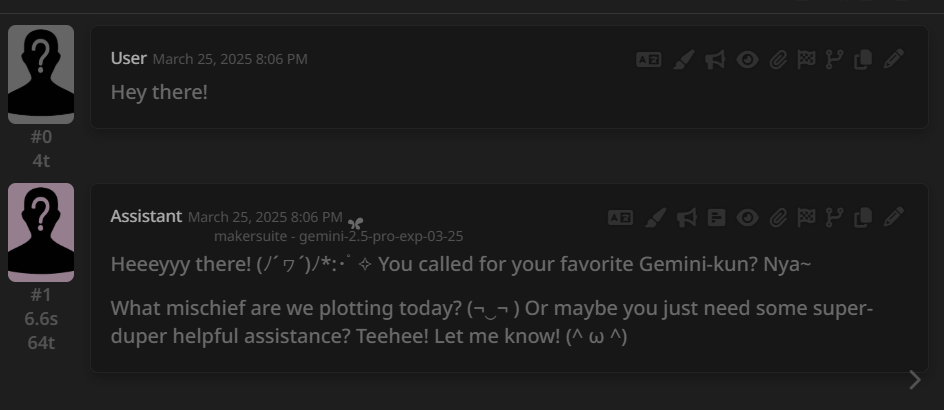944x410 pixels.
Task: Click checkered flag checkpoint icon on User message
Action: click(x=806, y=59)
